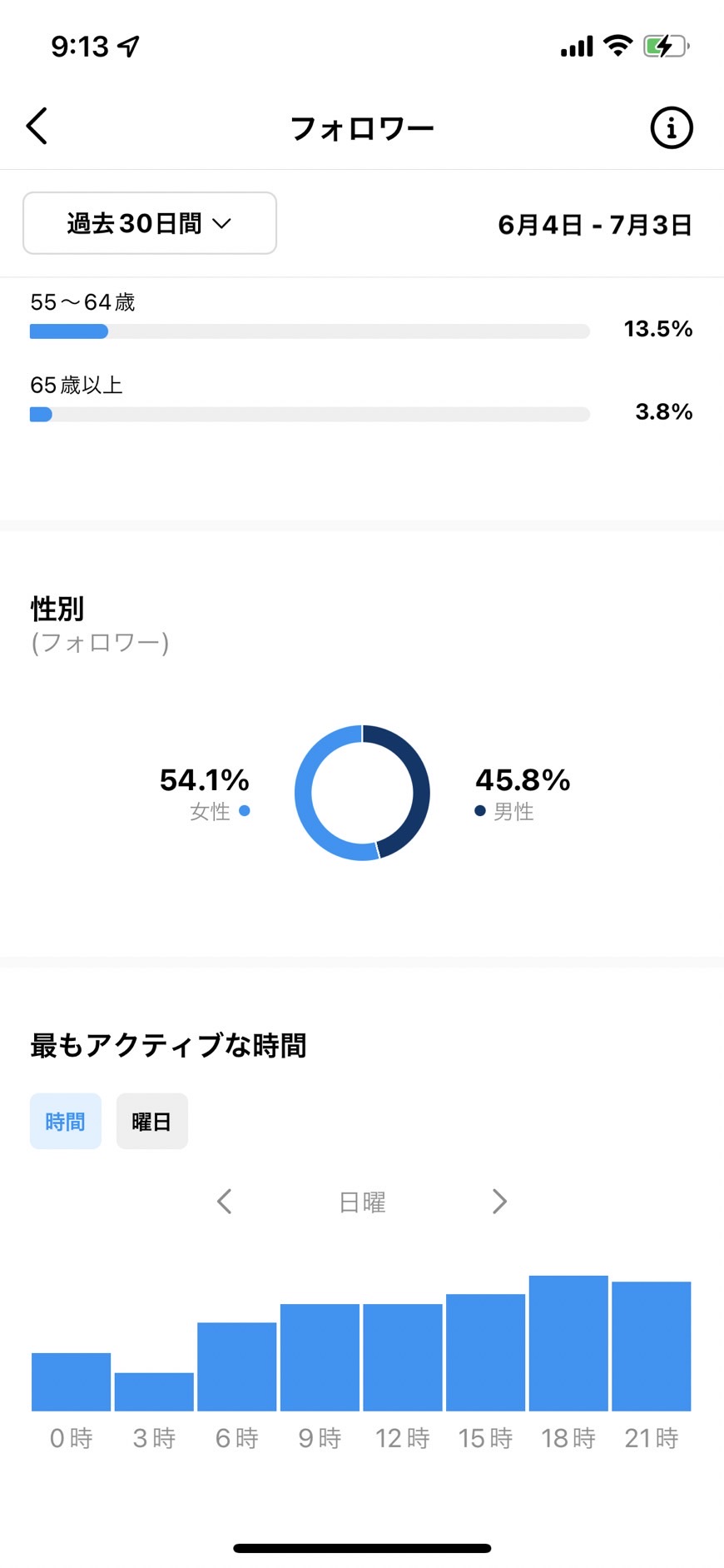724x1568 pixels.
Task: Go to previous day with left chevron
Action: point(224,1201)
